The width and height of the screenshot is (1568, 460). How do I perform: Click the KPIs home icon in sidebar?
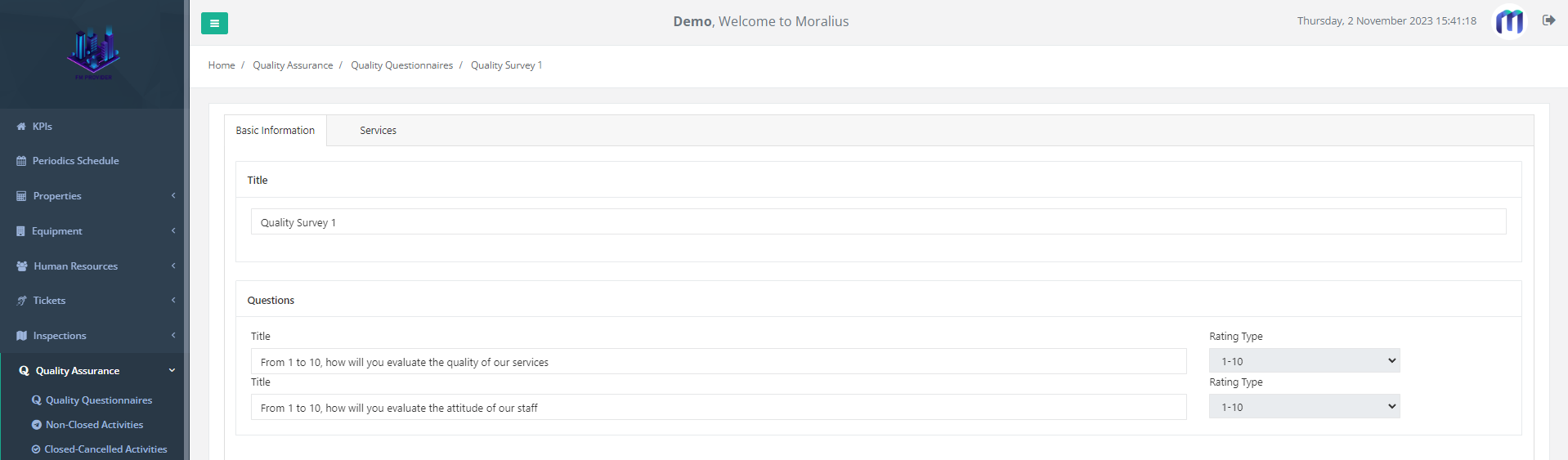pyautogui.click(x=21, y=127)
